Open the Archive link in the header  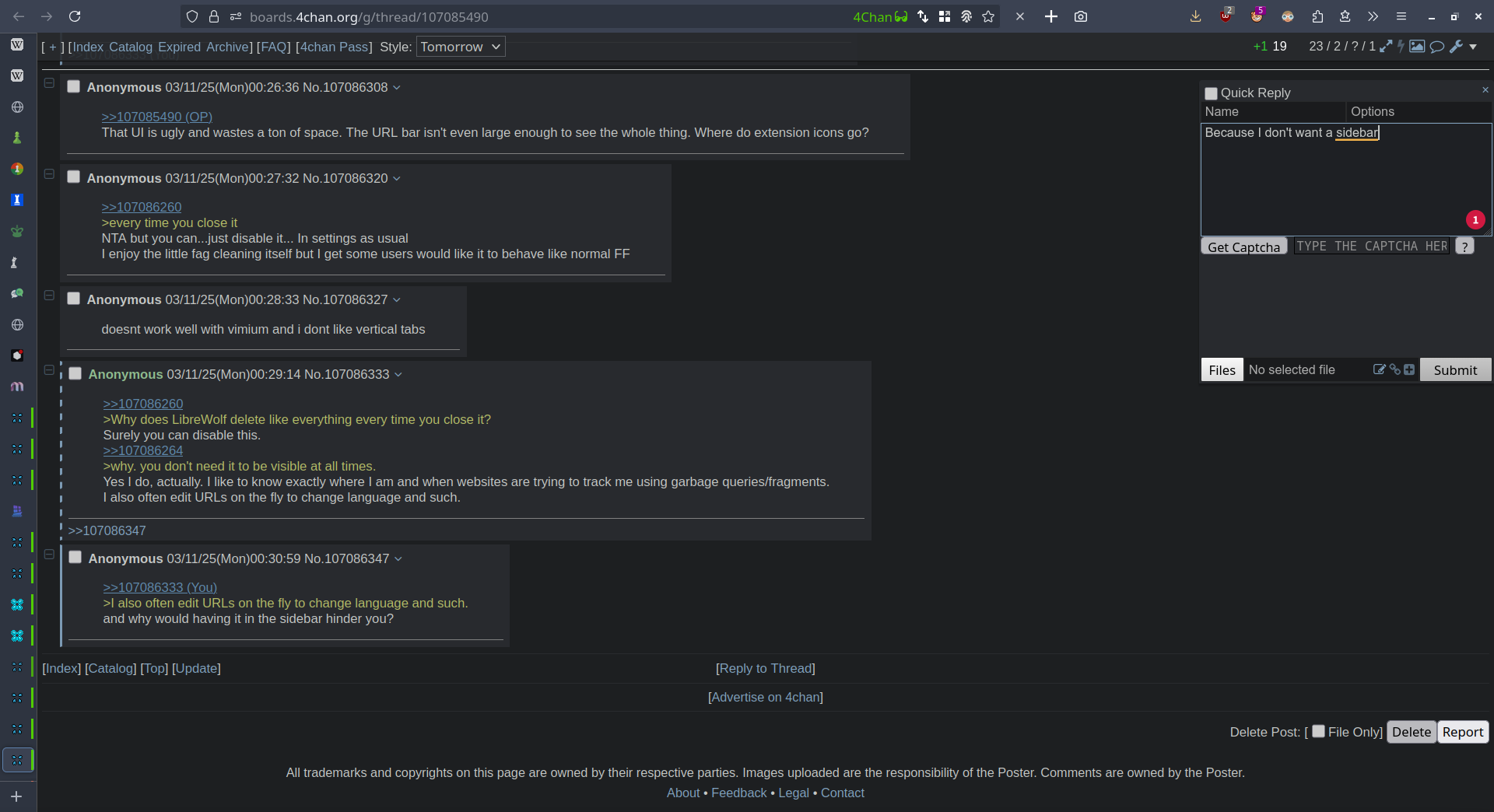(x=227, y=47)
